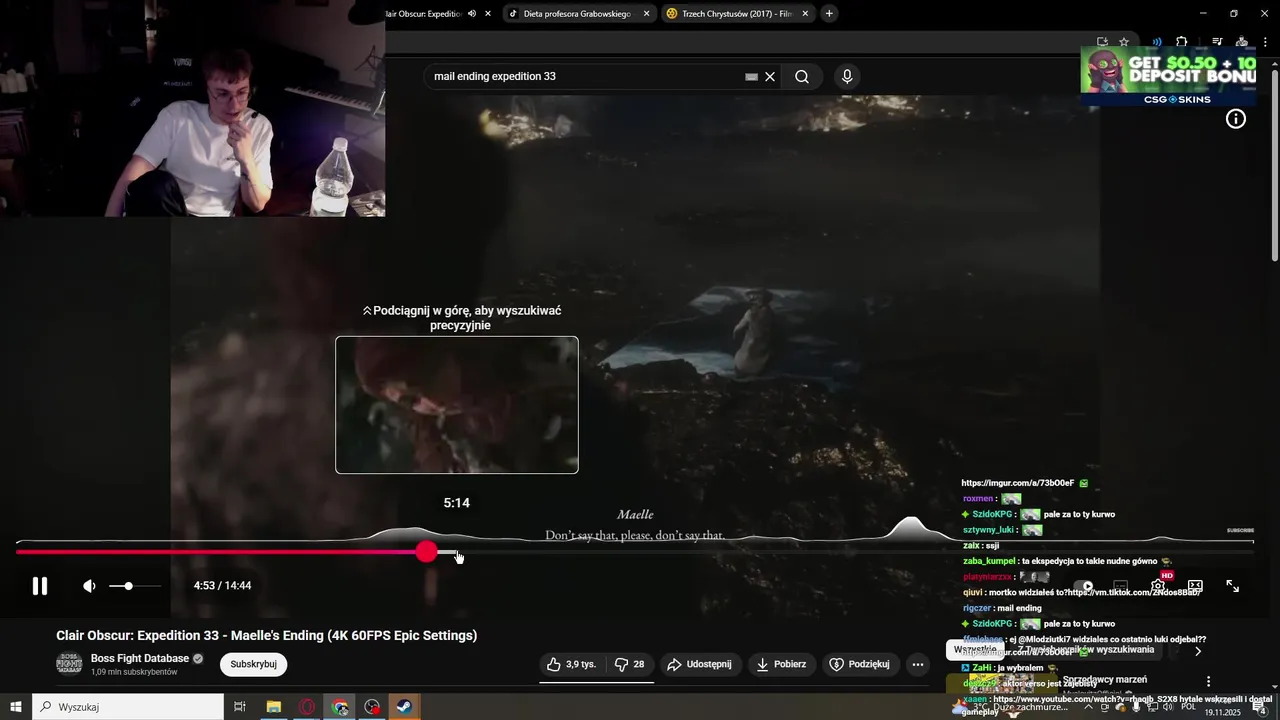Switch to theater mode
Screen dimensions: 1280x720
(1195, 586)
